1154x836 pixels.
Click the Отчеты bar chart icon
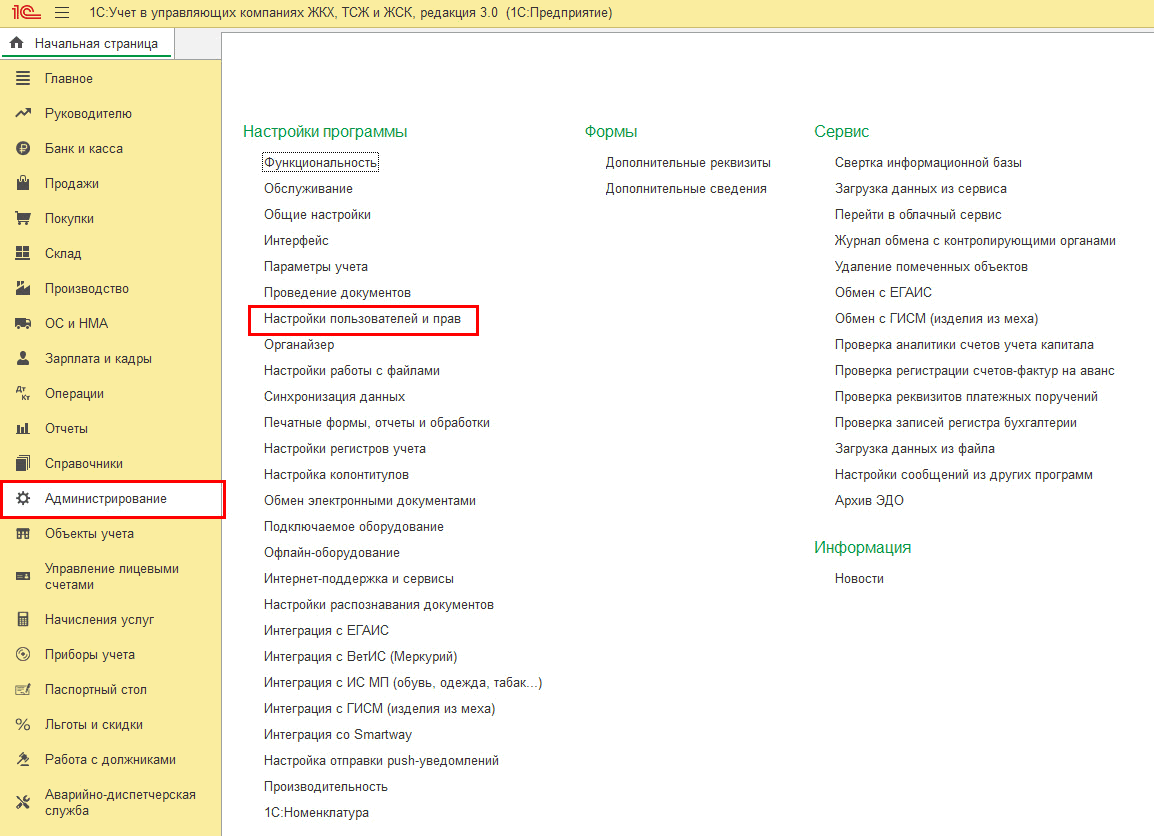pyautogui.click(x=23, y=428)
